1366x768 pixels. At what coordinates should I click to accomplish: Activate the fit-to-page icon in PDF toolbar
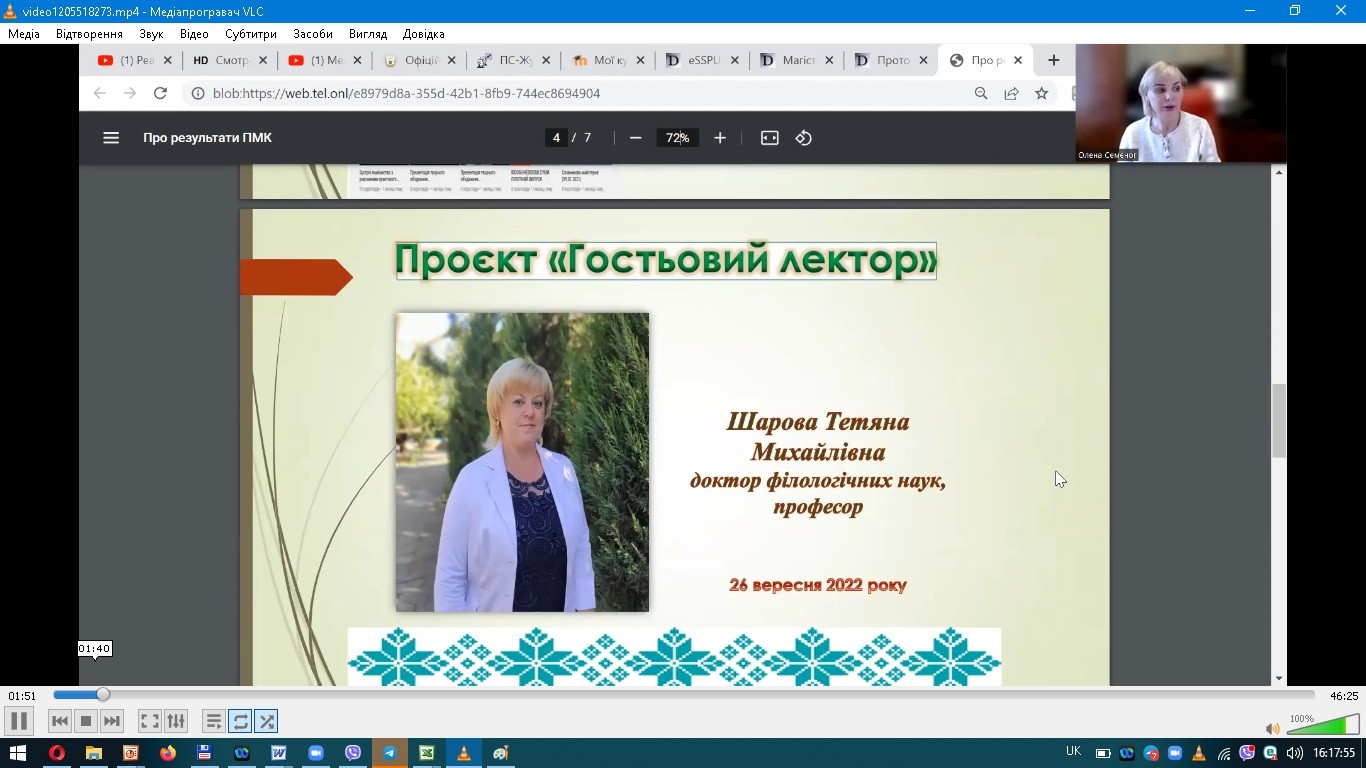coord(769,138)
